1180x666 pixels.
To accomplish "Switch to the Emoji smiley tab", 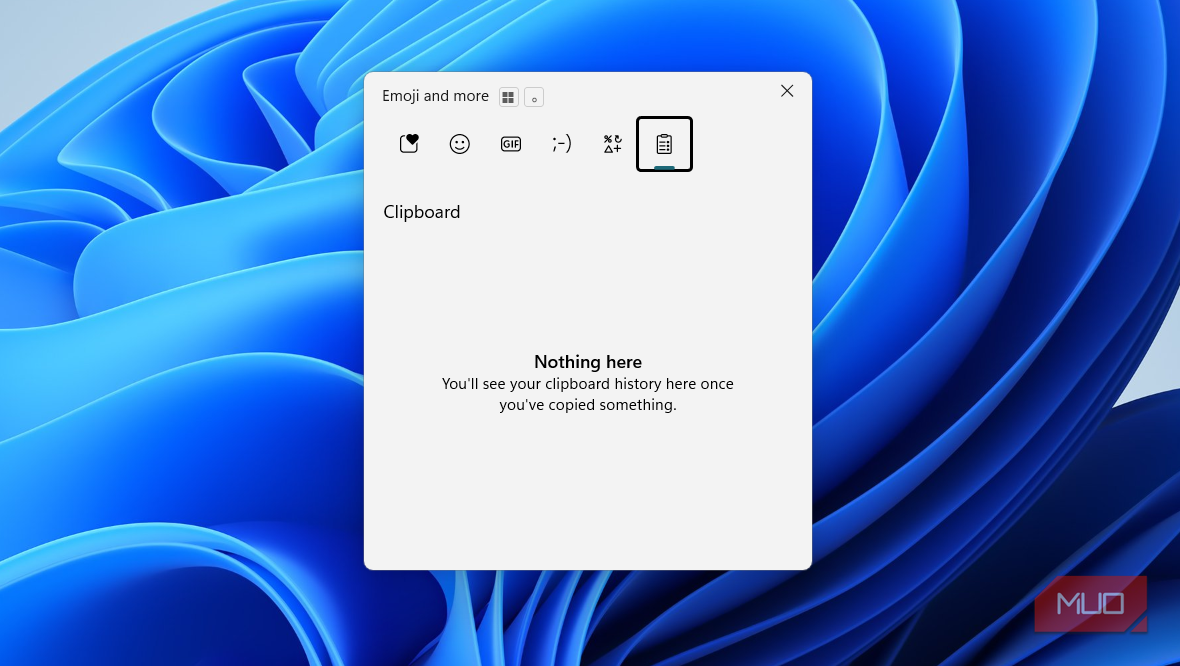I will tap(460, 144).
